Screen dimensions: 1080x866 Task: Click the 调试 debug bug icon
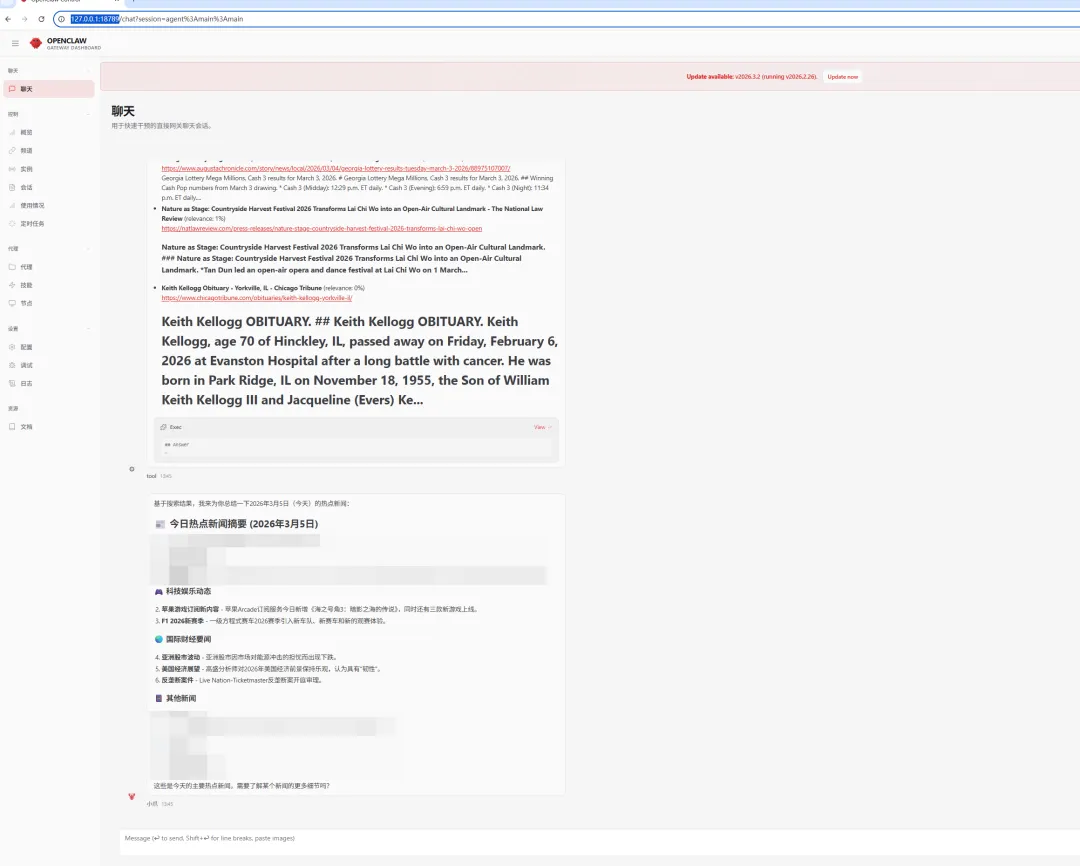[x=12, y=365]
